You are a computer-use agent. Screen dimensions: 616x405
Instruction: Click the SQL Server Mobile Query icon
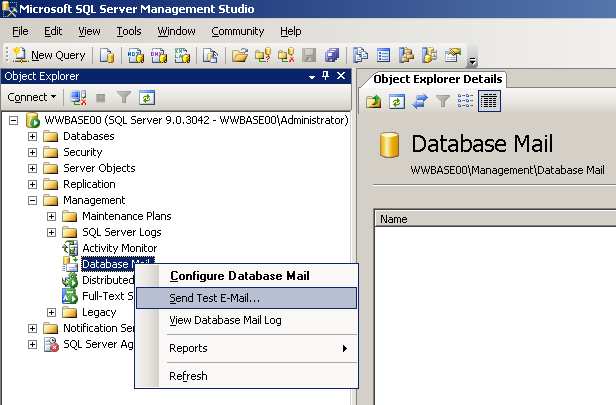tap(210, 55)
